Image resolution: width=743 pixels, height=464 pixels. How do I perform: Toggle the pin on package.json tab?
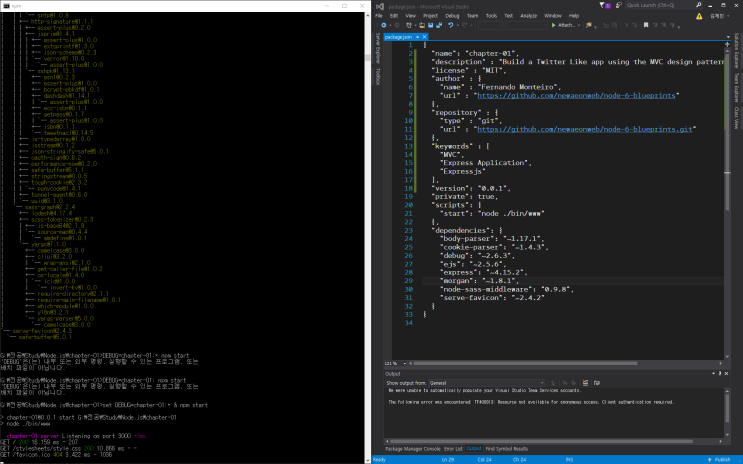pos(417,37)
